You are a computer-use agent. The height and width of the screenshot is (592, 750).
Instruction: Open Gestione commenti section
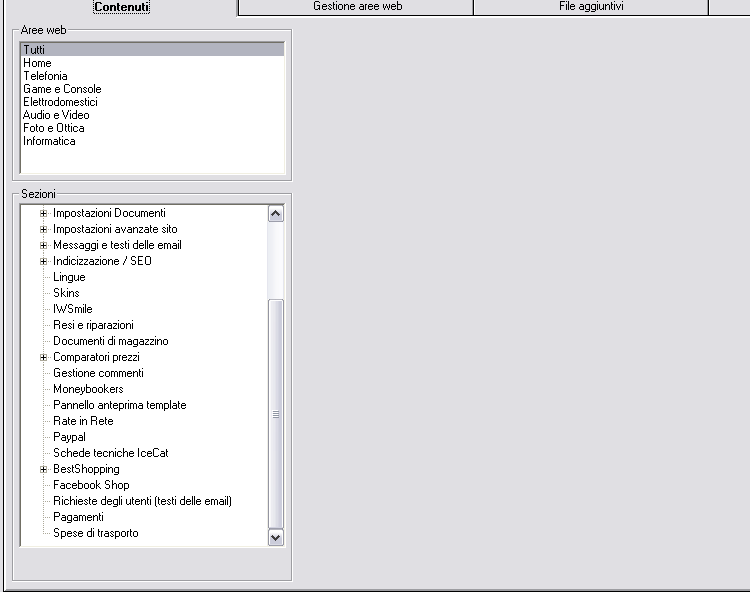tap(99, 373)
